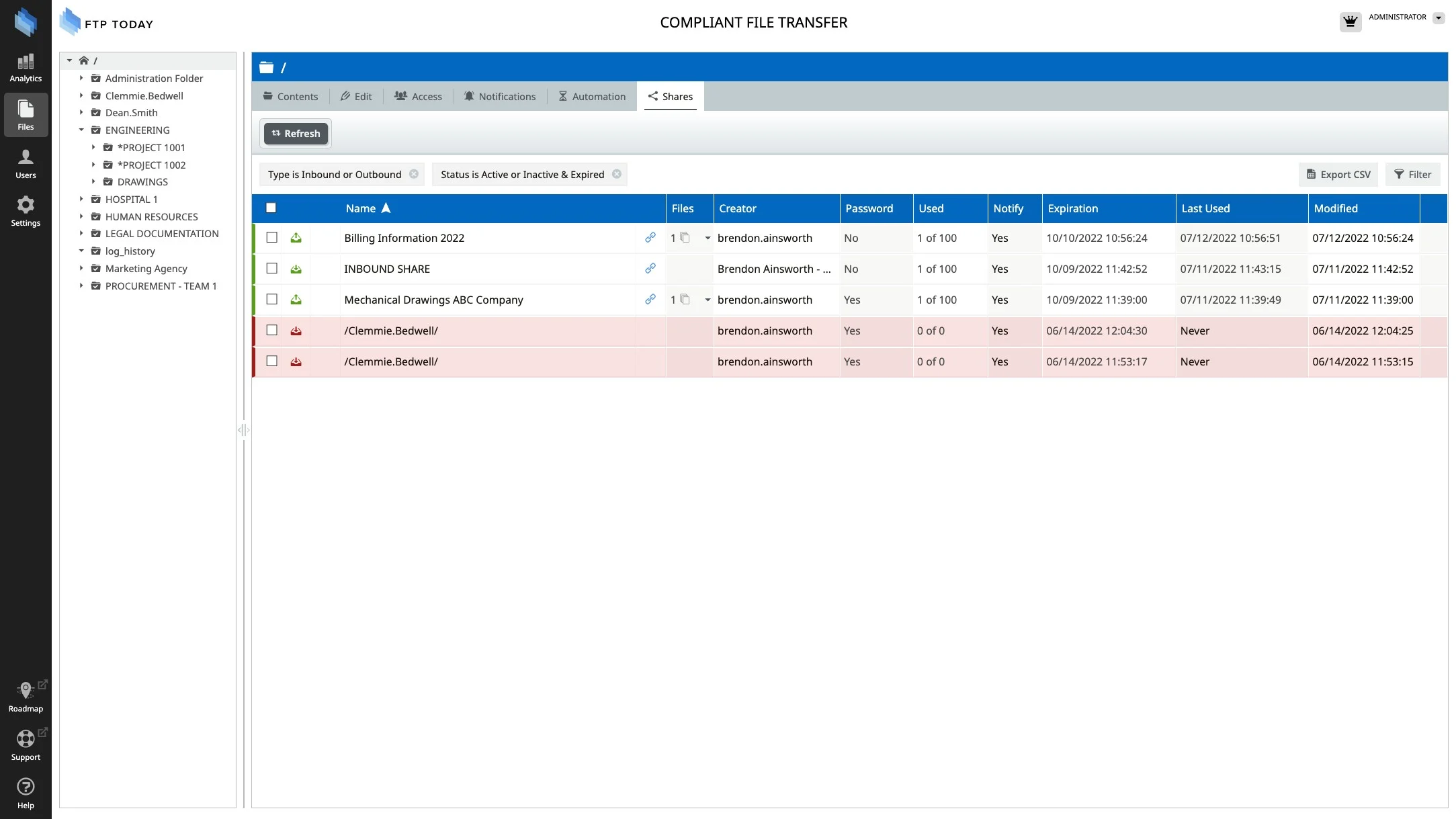Open the Administrator account dropdown arrow
Viewport: 1456px width, 819px height.
[x=1438, y=18]
